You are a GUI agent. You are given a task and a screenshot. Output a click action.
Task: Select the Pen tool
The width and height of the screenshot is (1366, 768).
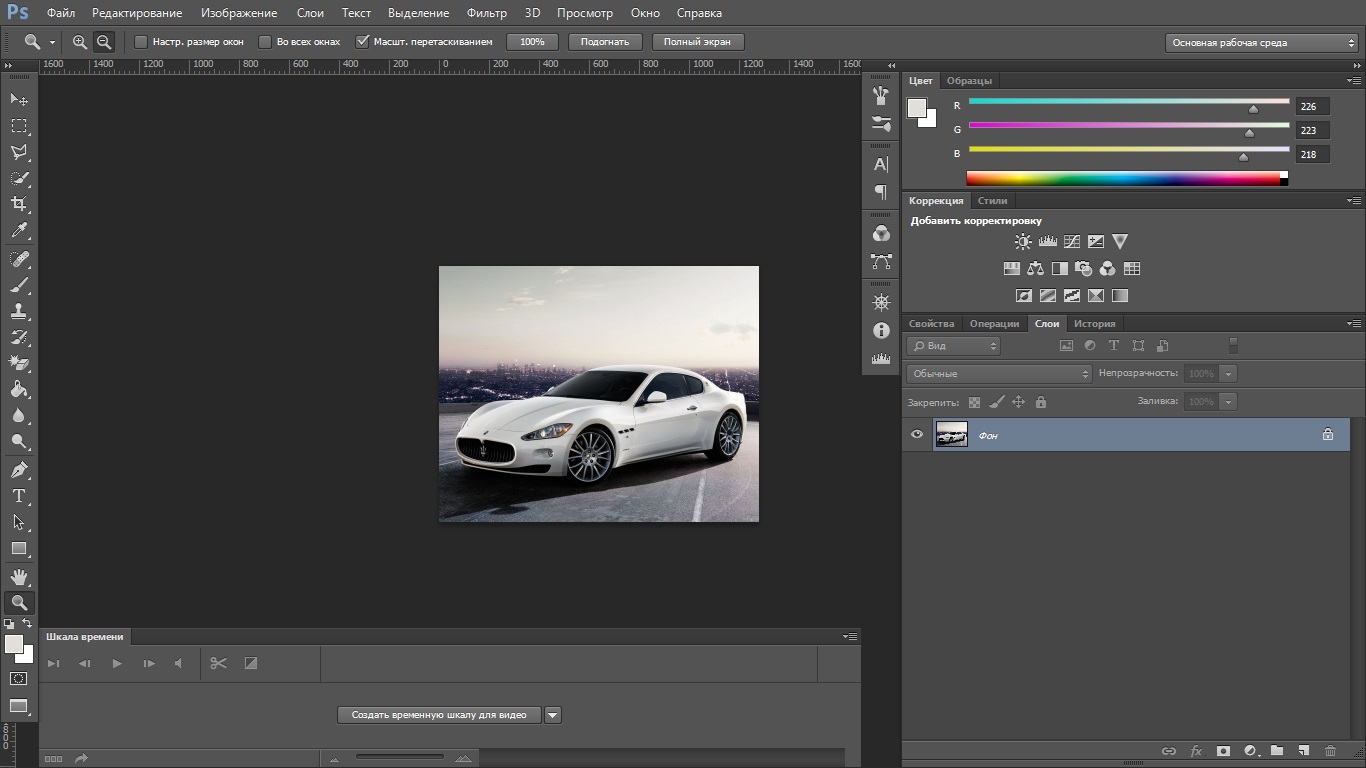click(x=19, y=470)
